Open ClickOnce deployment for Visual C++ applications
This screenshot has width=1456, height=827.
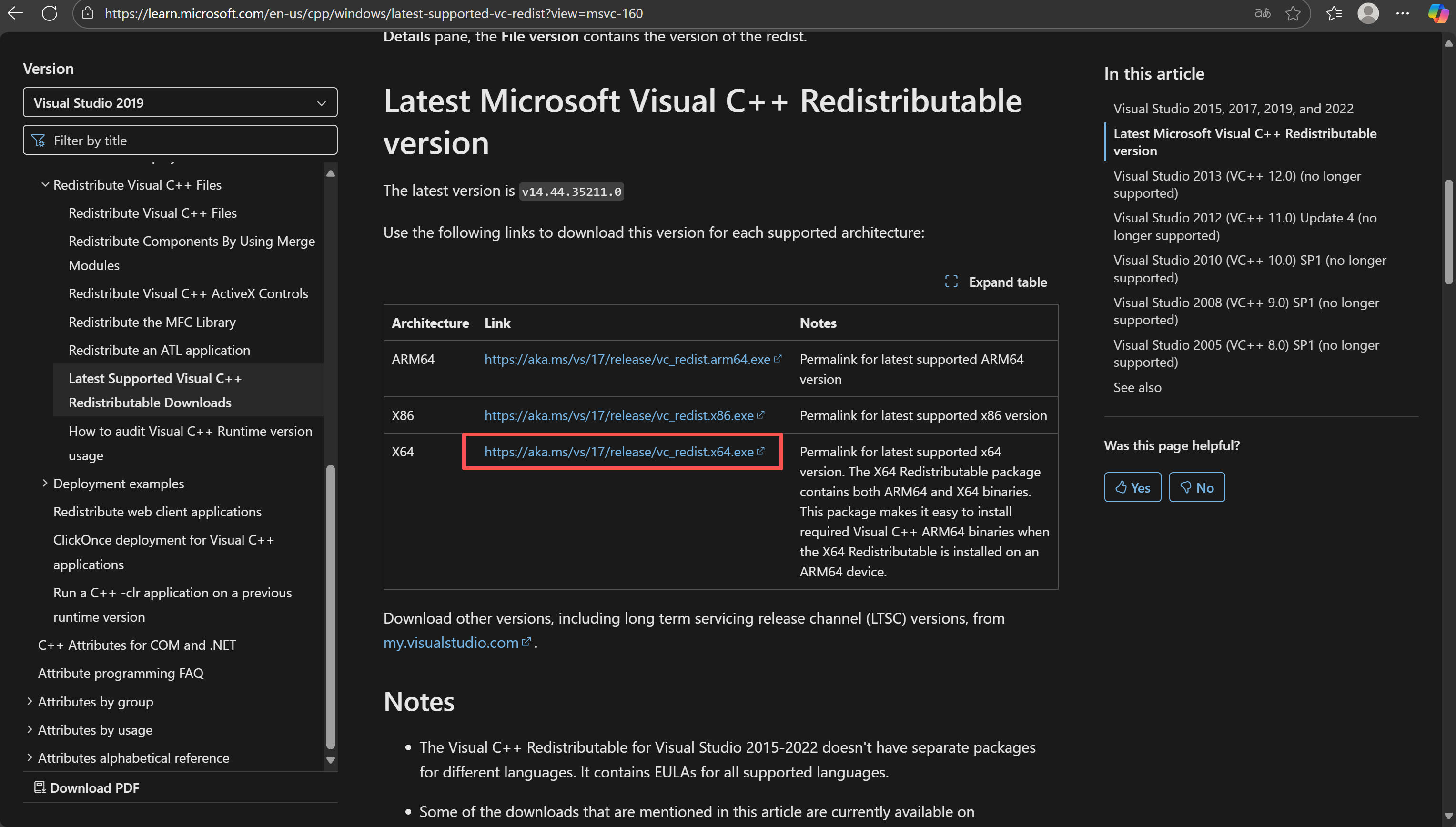point(163,552)
